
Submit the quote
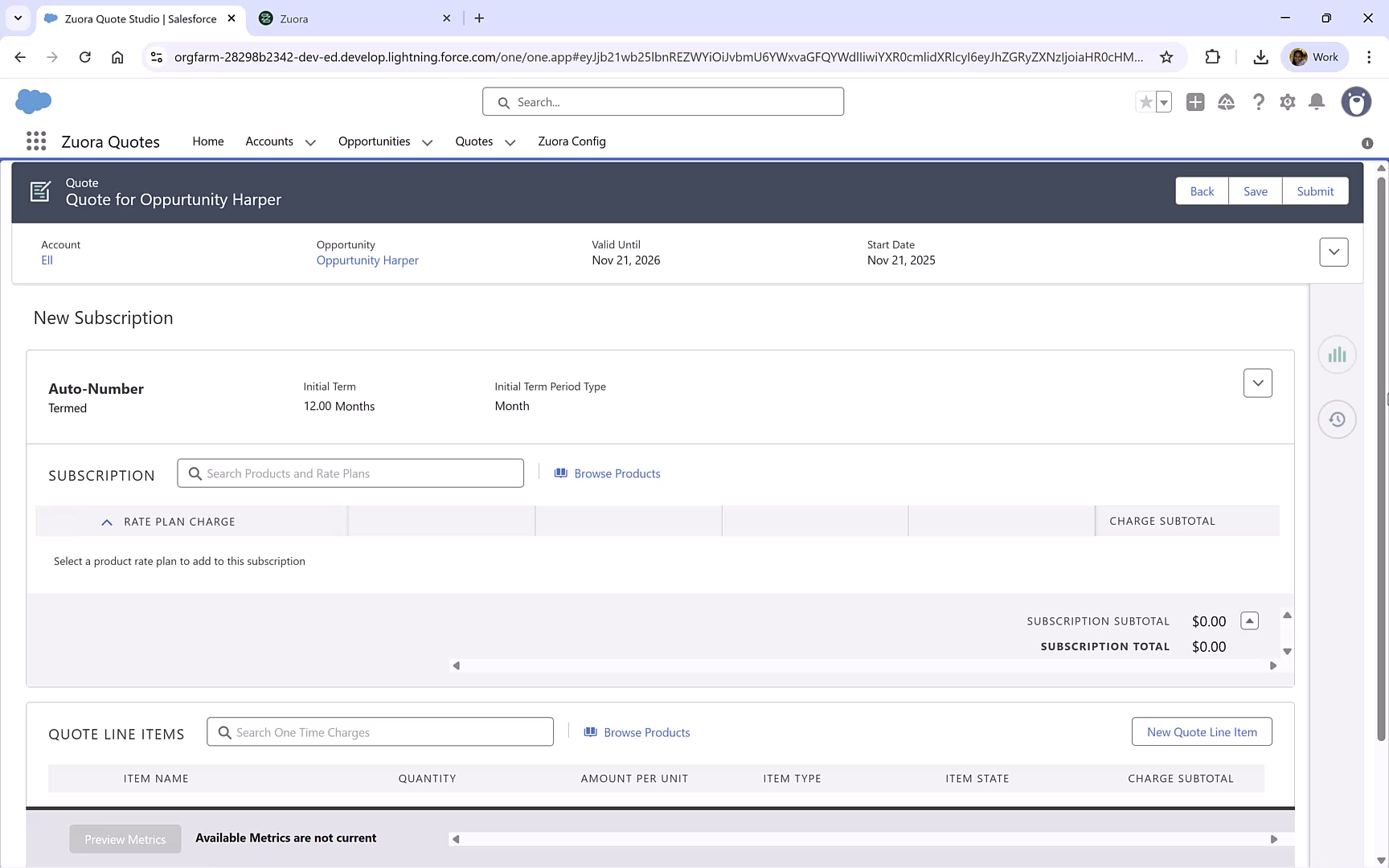[1315, 191]
